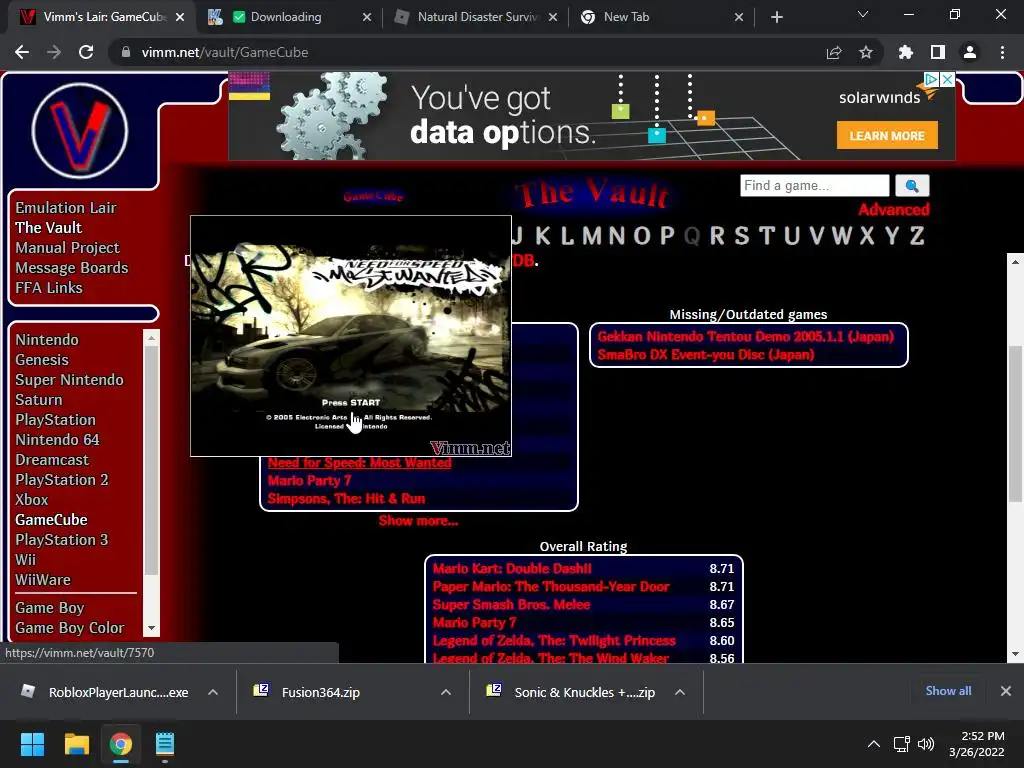Click the game search magnifier button
The width and height of the screenshot is (1024, 768).
(912, 186)
